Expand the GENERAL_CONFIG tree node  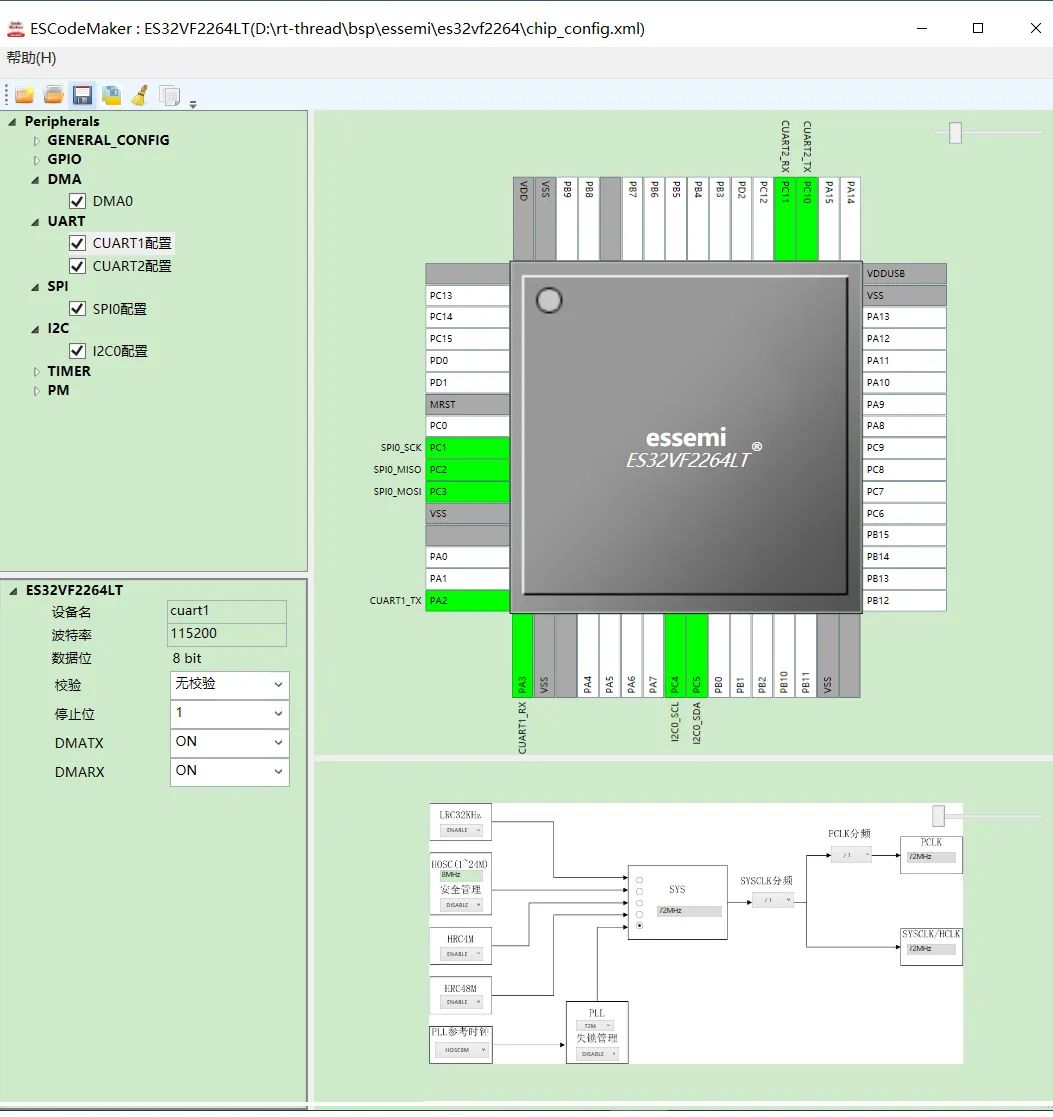pos(36,141)
